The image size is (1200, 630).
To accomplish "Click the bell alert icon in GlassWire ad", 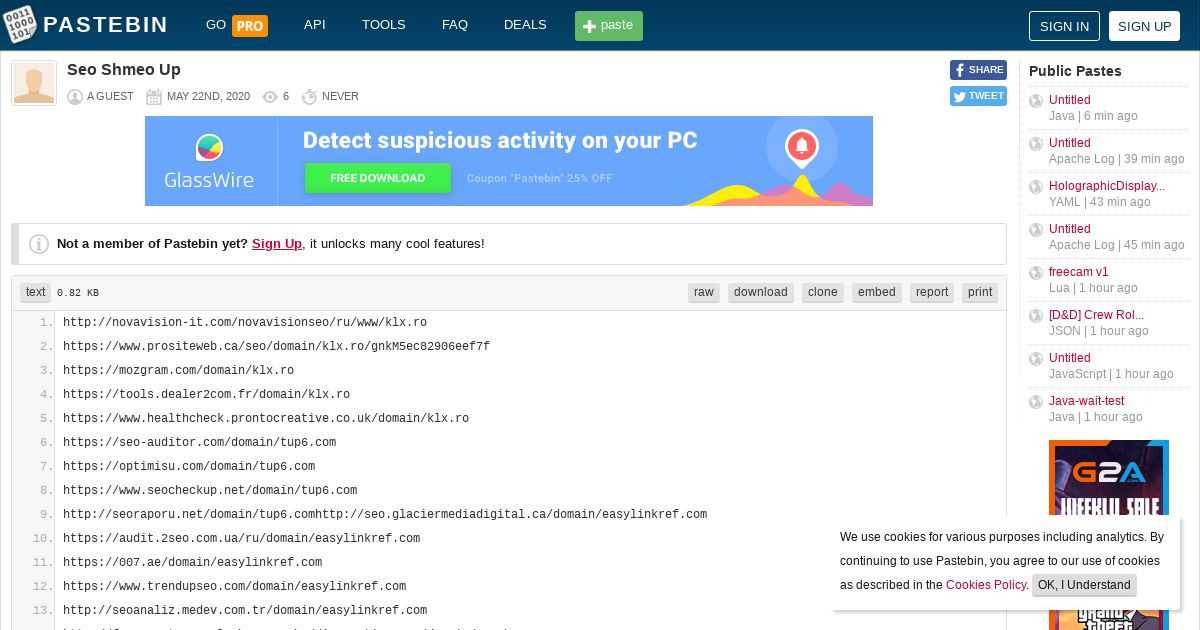I will click(801, 148).
